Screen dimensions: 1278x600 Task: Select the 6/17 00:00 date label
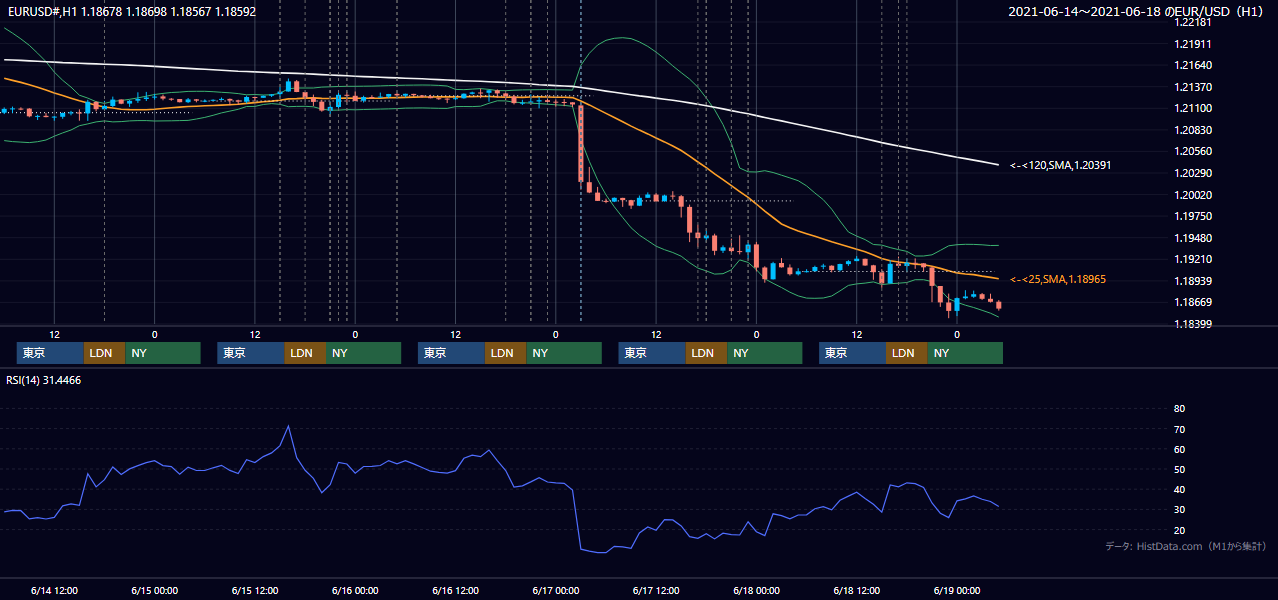[x=555, y=591]
